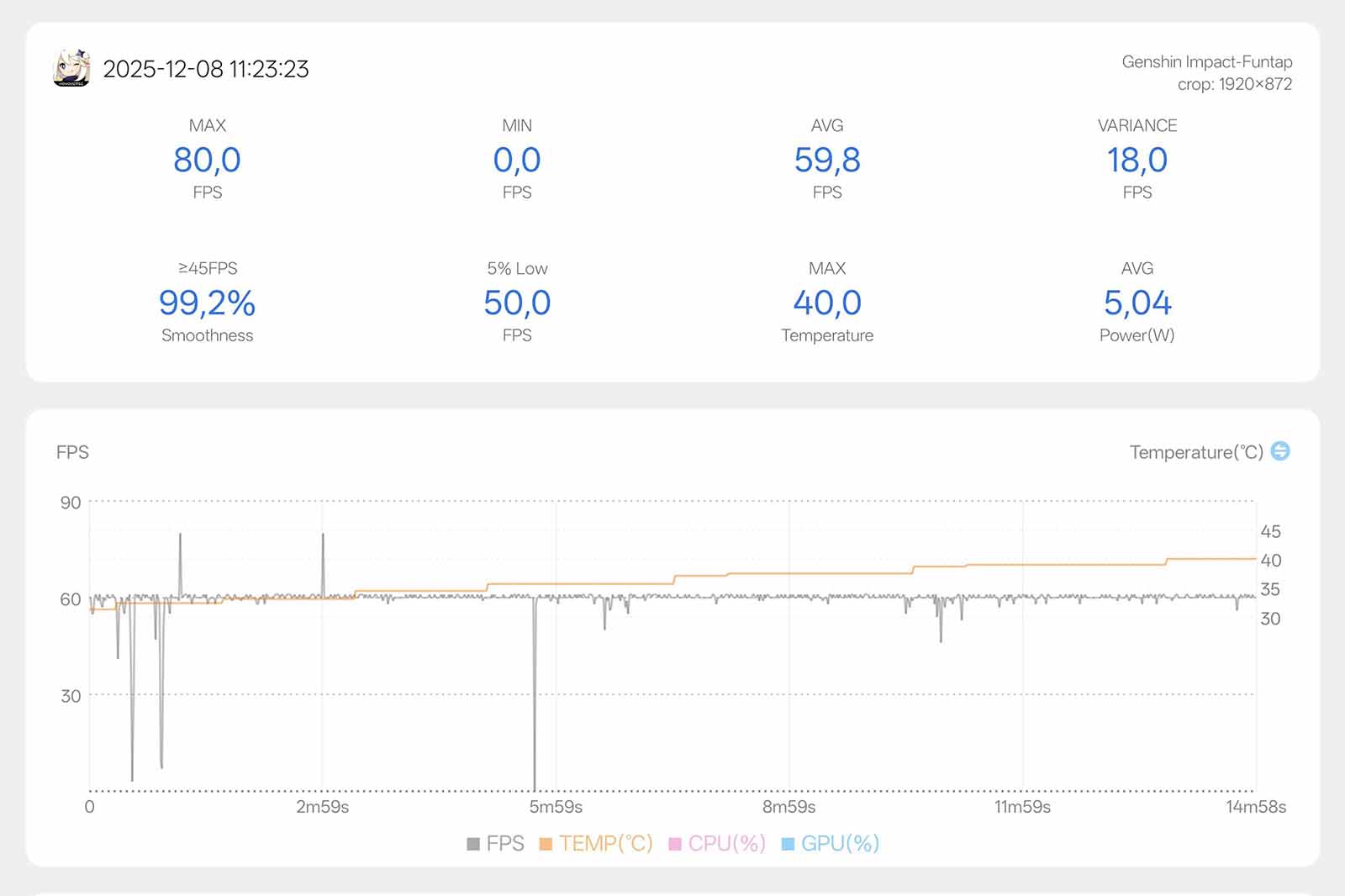Hide the FPS series in legend
This screenshot has width=1345, height=896.
pyautogui.click(x=496, y=843)
